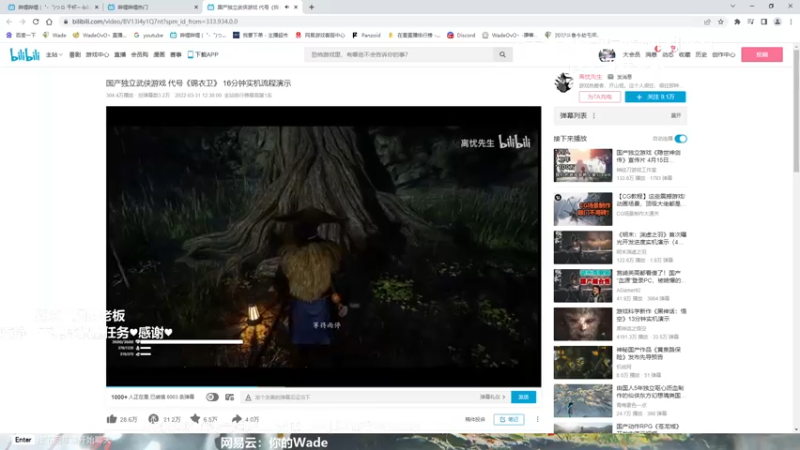Open the tab search dropdown arrow

[733, 7]
